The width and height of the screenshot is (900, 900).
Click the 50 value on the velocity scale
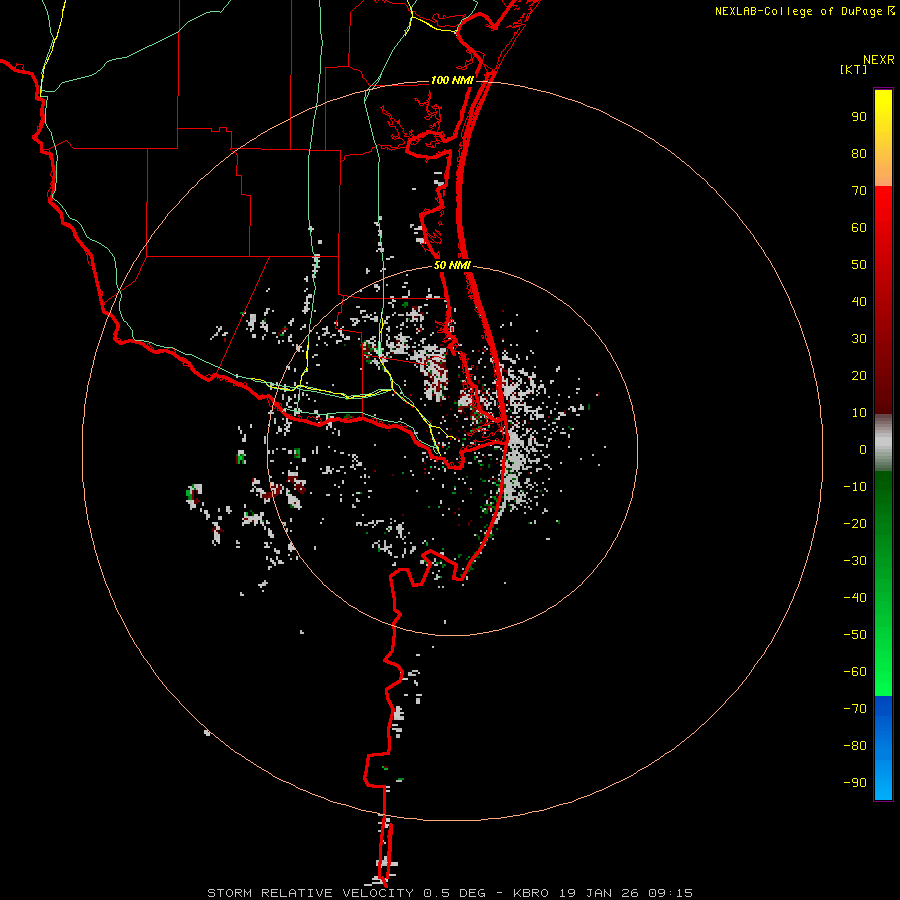tap(859, 265)
